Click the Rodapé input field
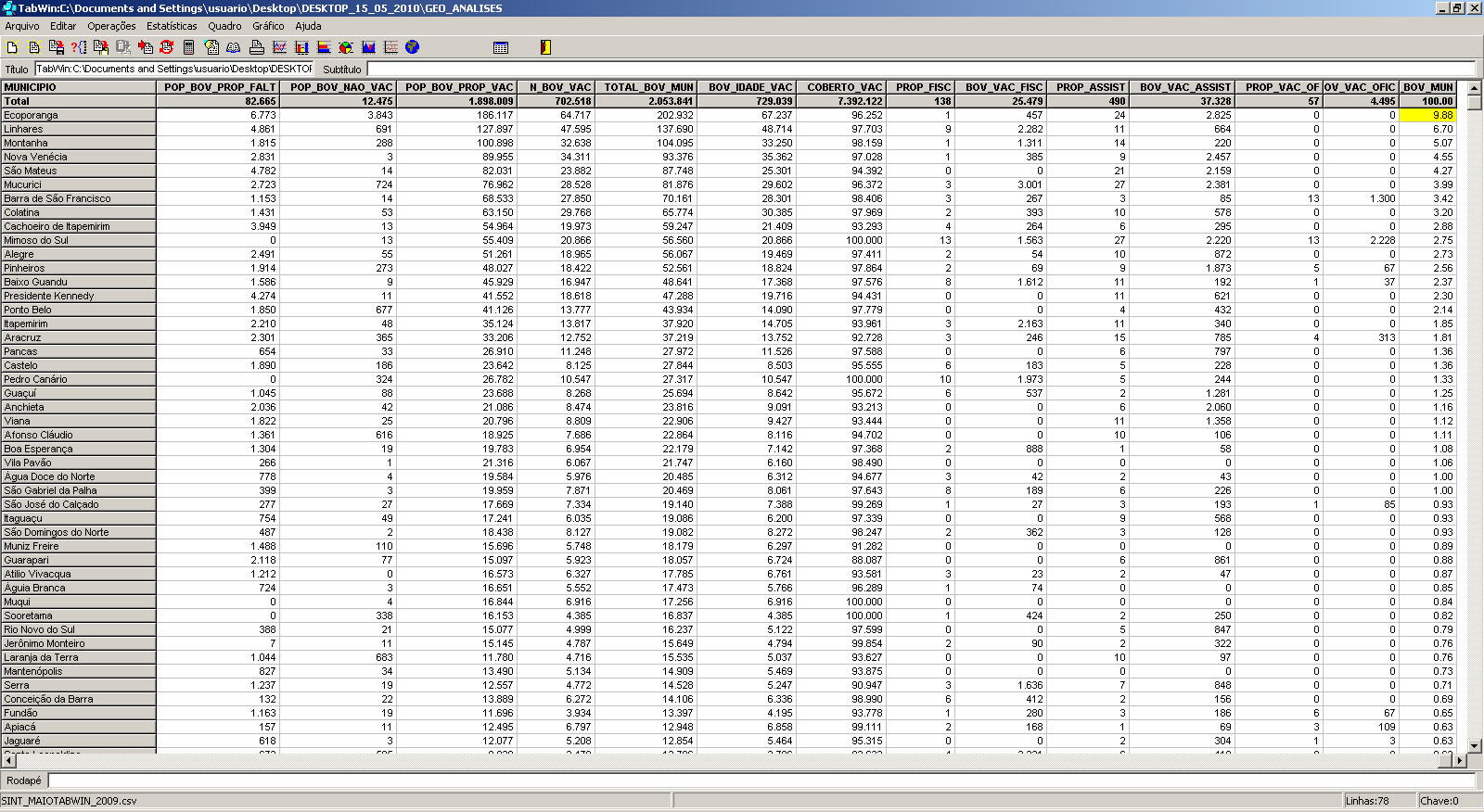Screen dimensions: 1484x812 (x=761, y=780)
